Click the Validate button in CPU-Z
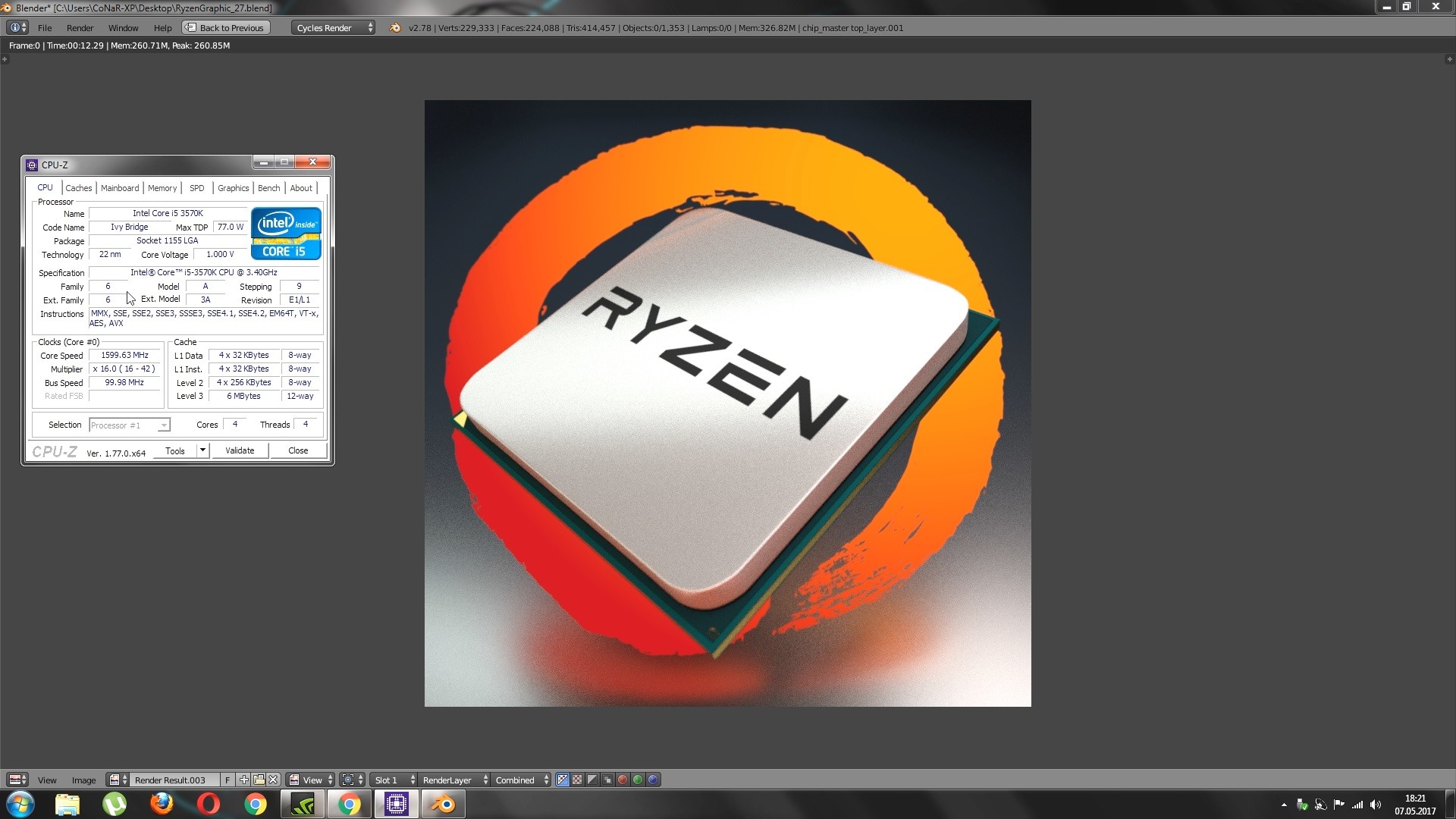The image size is (1456, 819). click(240, 450)
